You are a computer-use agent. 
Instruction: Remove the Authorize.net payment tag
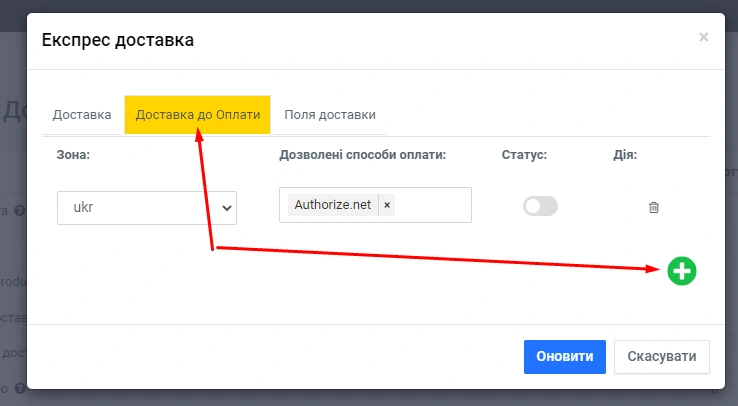[x=387, y=205]
